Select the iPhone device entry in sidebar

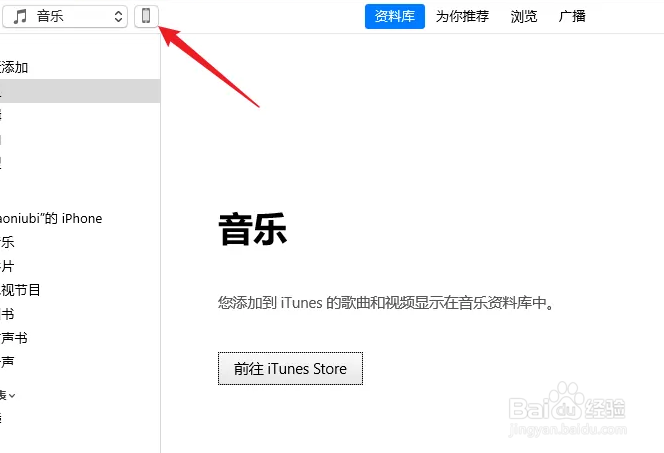tap(51, 218)
